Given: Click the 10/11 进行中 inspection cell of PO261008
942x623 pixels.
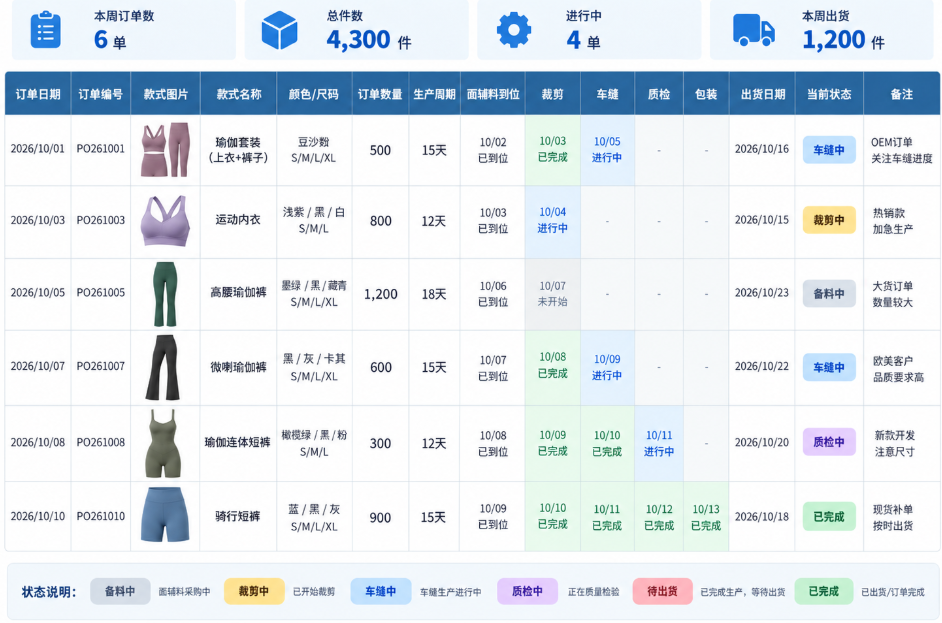Looking at the screenshot, I should [659, 443].
